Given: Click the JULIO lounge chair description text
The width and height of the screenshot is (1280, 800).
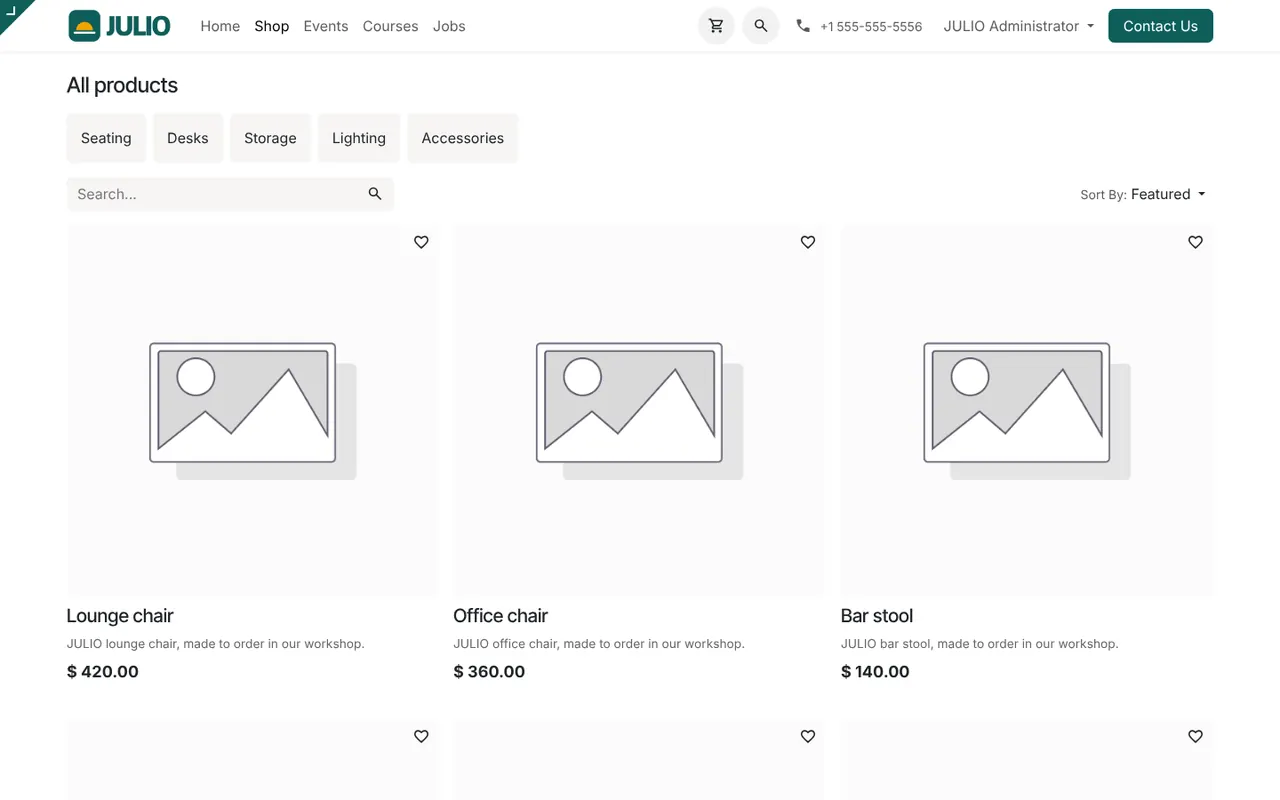Looking at the screenshot, I should click(x=215, y=644).
